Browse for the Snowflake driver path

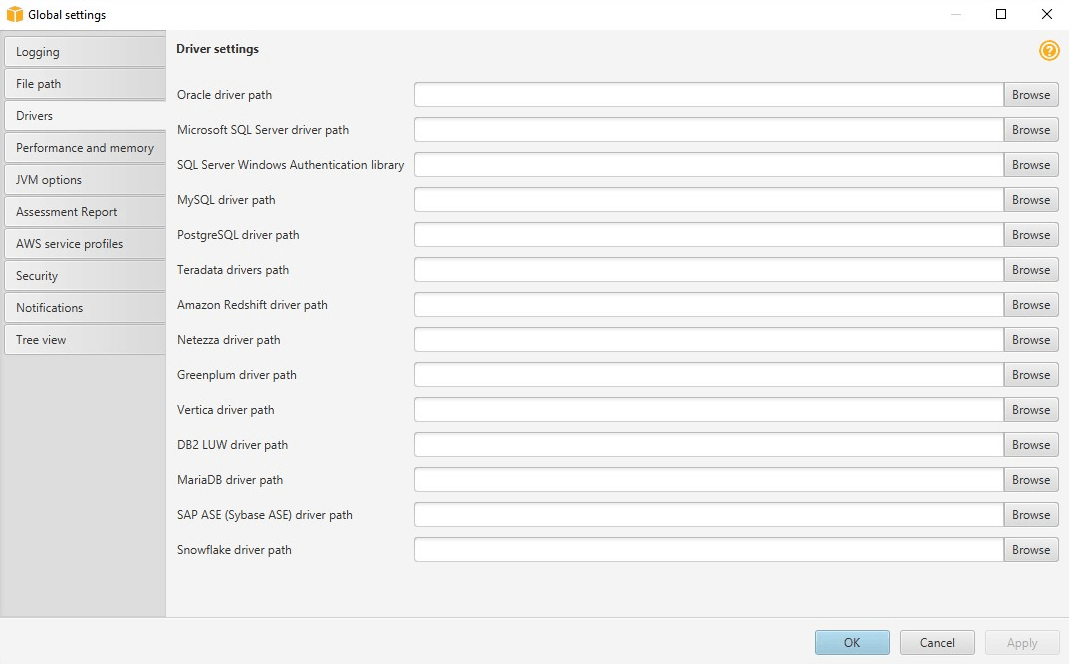point(1031,549)
